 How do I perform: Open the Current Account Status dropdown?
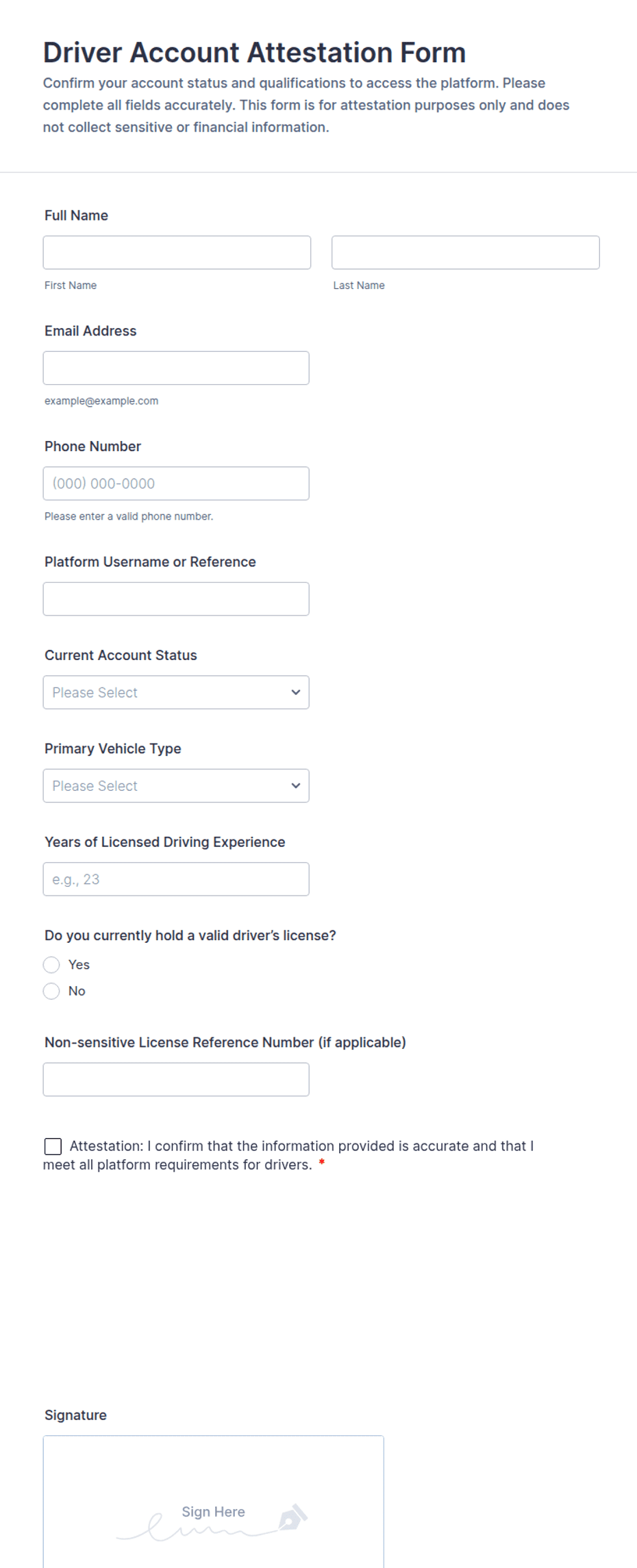[176, 692]
